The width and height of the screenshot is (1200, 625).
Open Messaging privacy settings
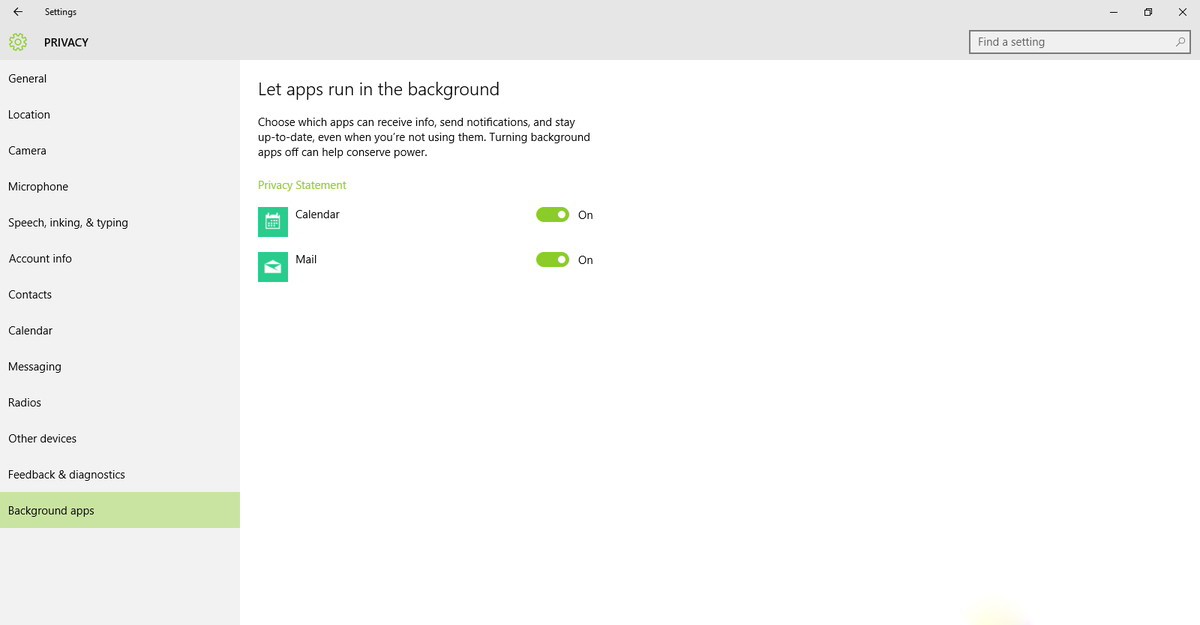[x=35, y=367]
